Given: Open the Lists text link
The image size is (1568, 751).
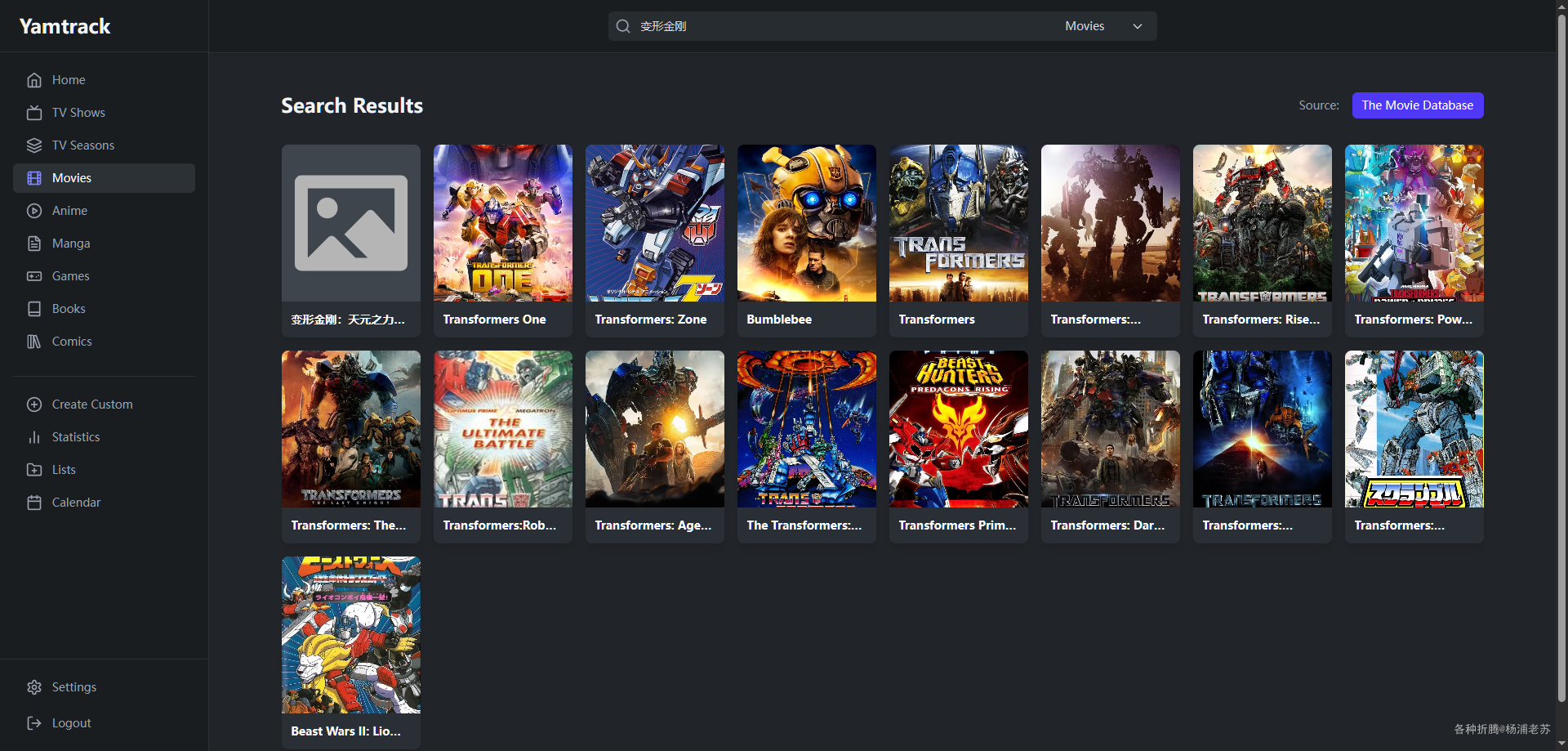Looking at the screenshot, I should pyautogui.click(x=64, y=470).
